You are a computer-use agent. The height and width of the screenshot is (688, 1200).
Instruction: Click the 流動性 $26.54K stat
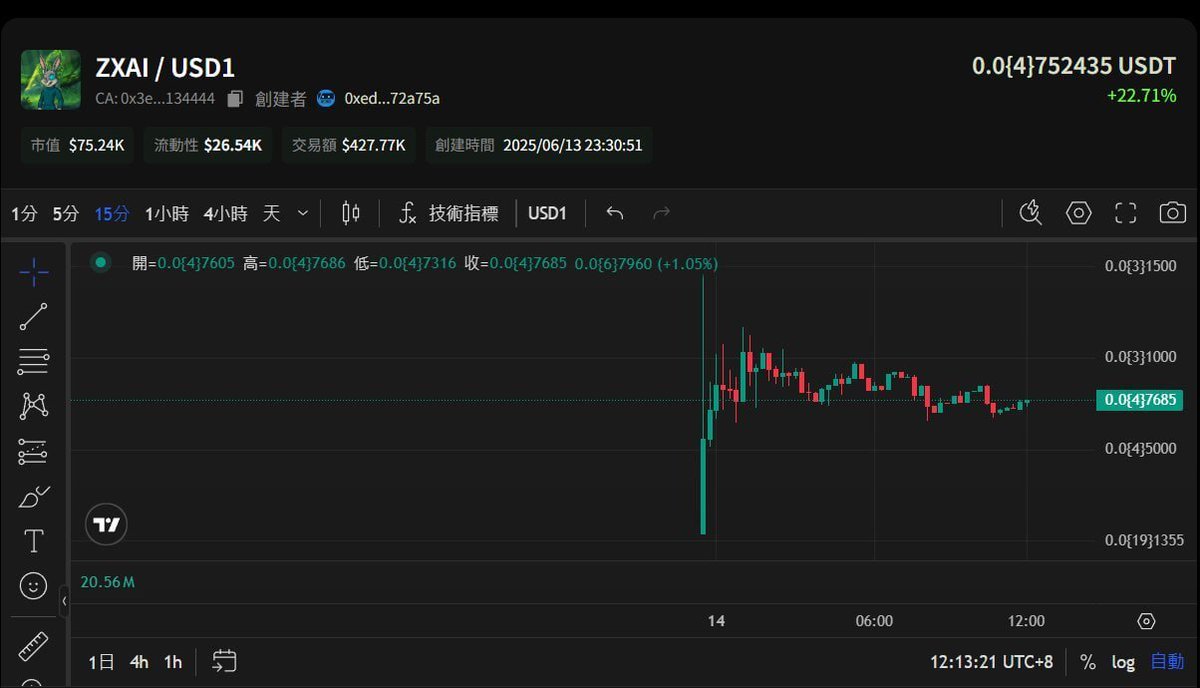coord(208,145)
